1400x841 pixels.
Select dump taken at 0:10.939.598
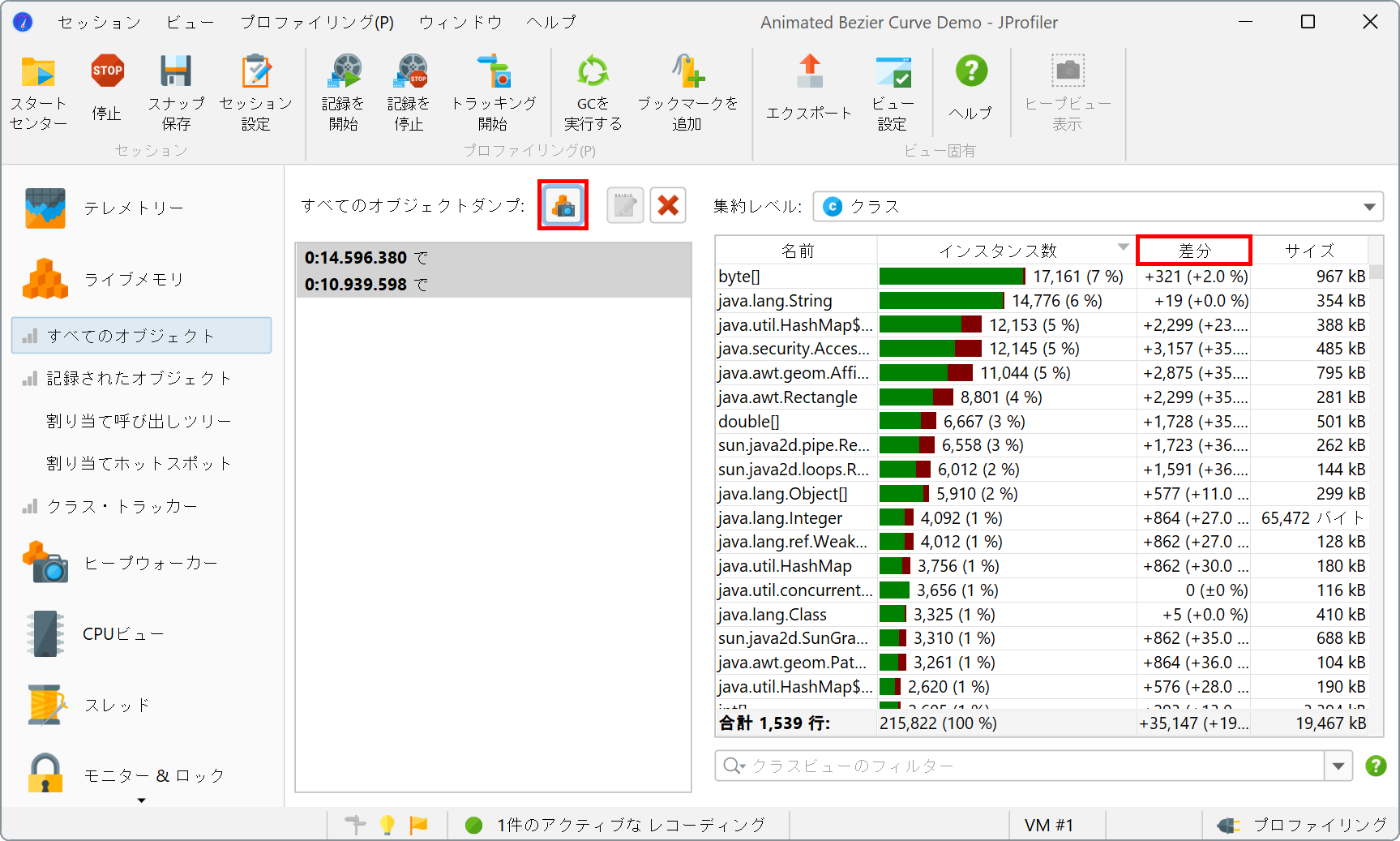[x=494, y=285]
